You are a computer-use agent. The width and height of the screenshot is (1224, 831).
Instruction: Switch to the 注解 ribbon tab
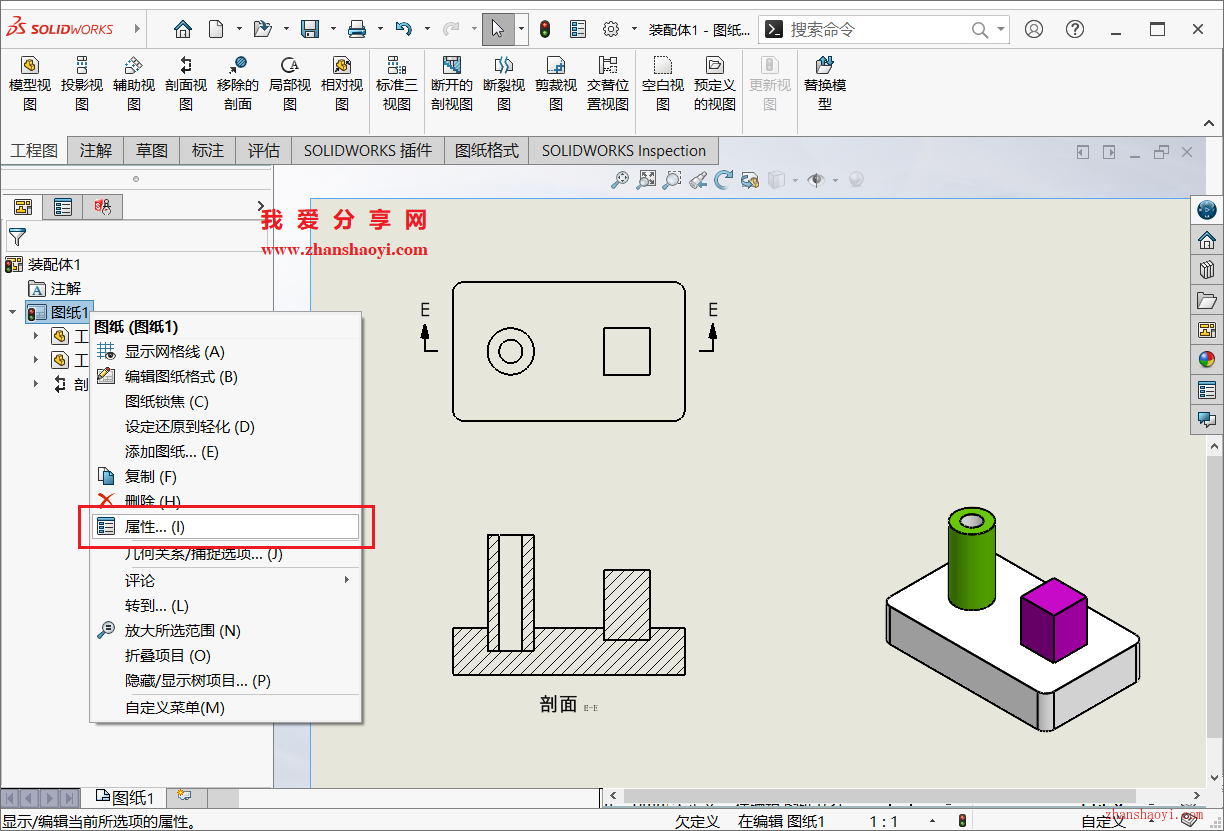click(x=96, y=151)
